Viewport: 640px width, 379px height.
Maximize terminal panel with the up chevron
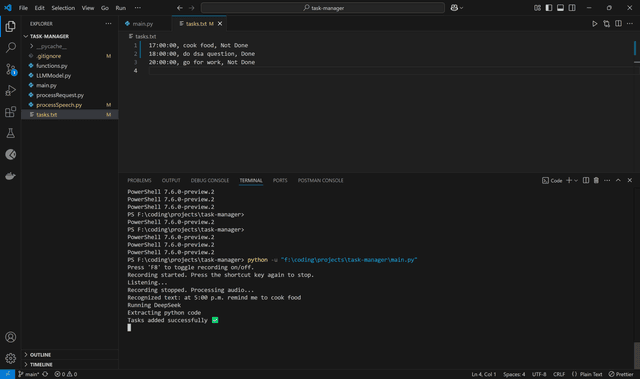coord(618,180)
